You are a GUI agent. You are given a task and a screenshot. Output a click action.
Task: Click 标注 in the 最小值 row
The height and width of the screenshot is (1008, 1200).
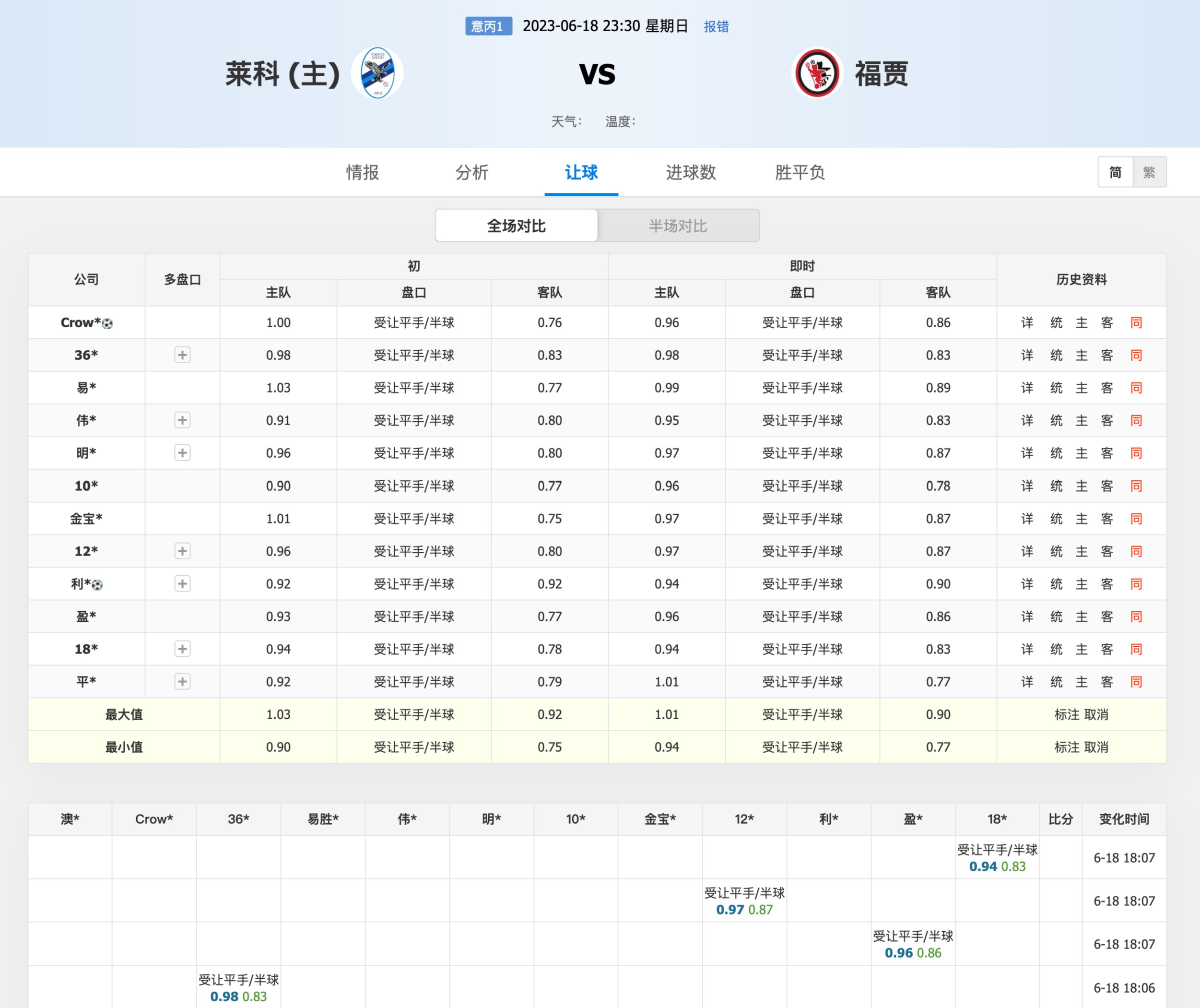(x=1067, y=747)
